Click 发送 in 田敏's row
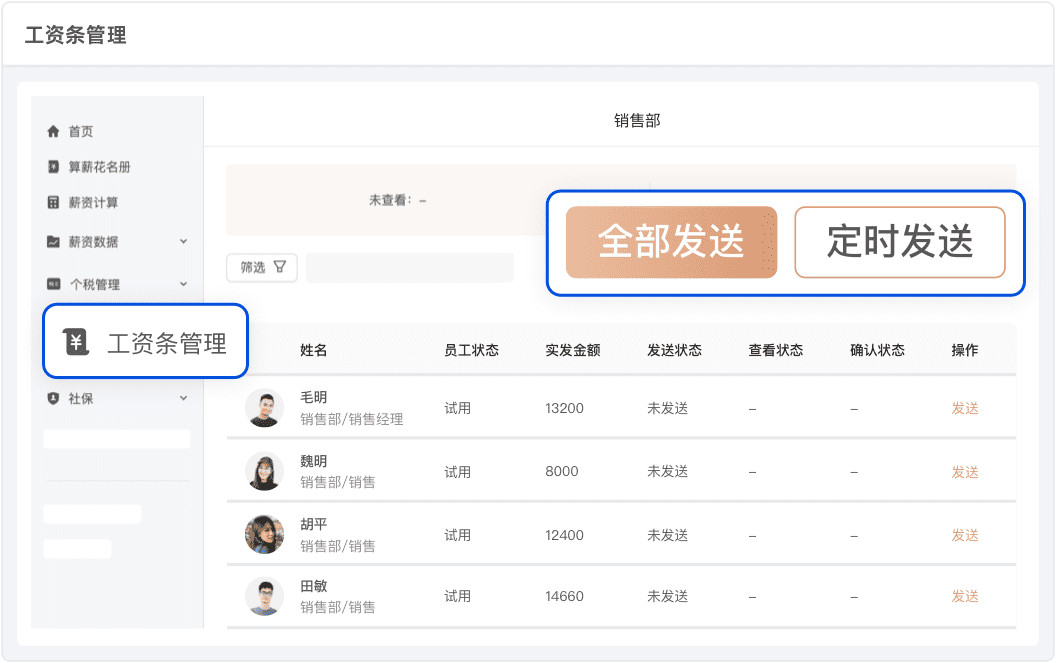This screenshot has width=1056, height=663. [964, 596]
